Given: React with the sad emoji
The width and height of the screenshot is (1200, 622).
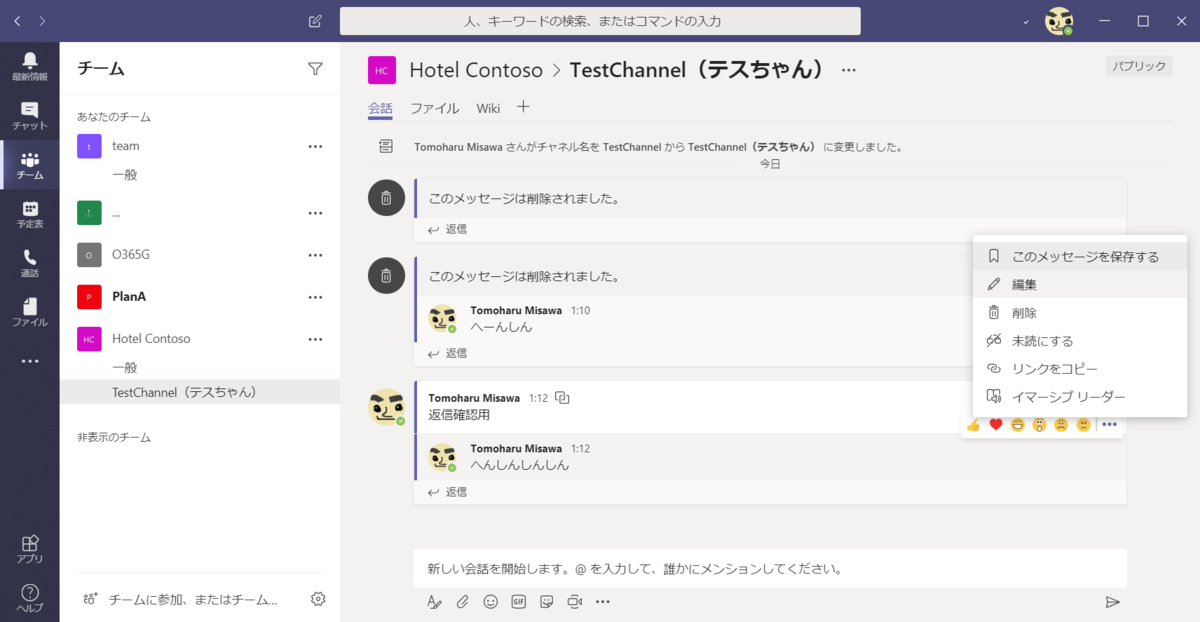Looking at the screenshot, I should point(1062,425).
